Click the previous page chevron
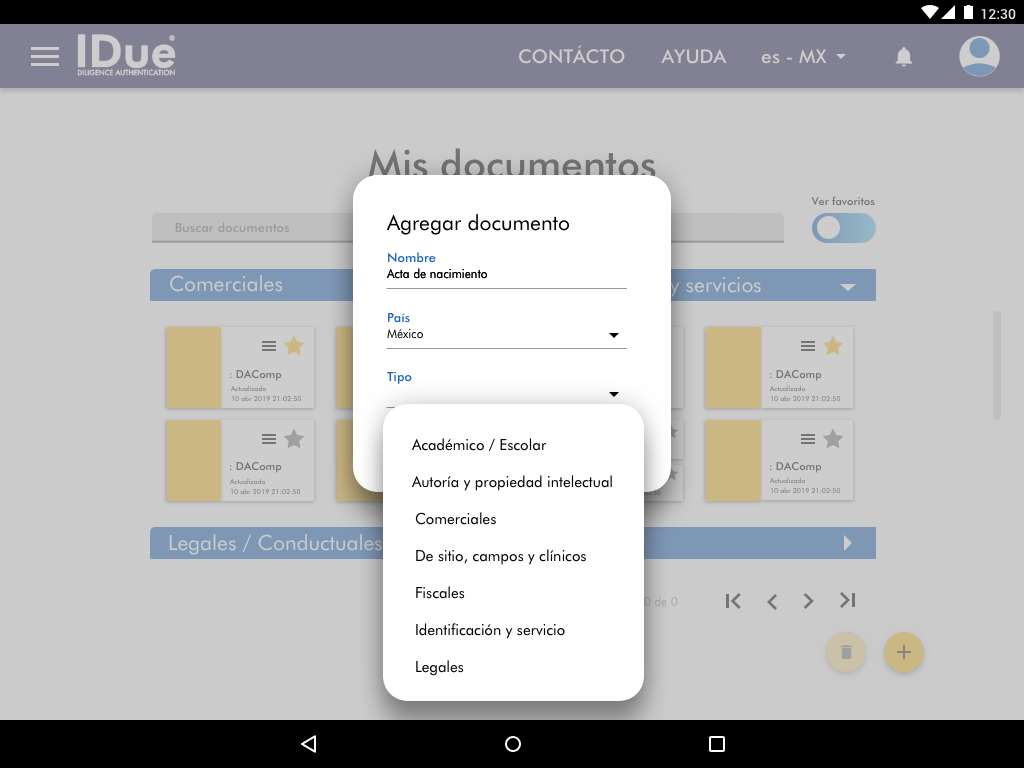Image resolution: width=1024 pixels, height=768 pixels. pos(771,600)
